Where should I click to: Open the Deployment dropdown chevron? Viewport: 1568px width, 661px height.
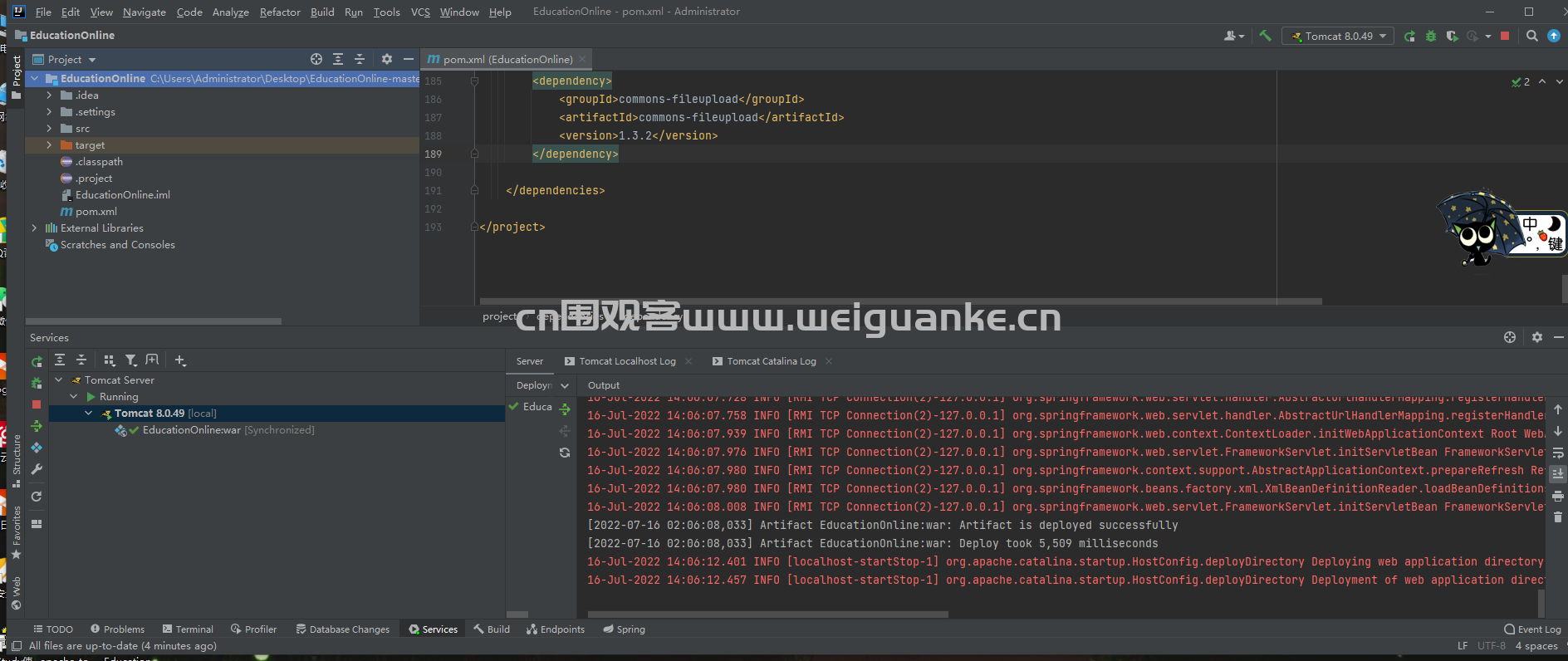[565, 385]
